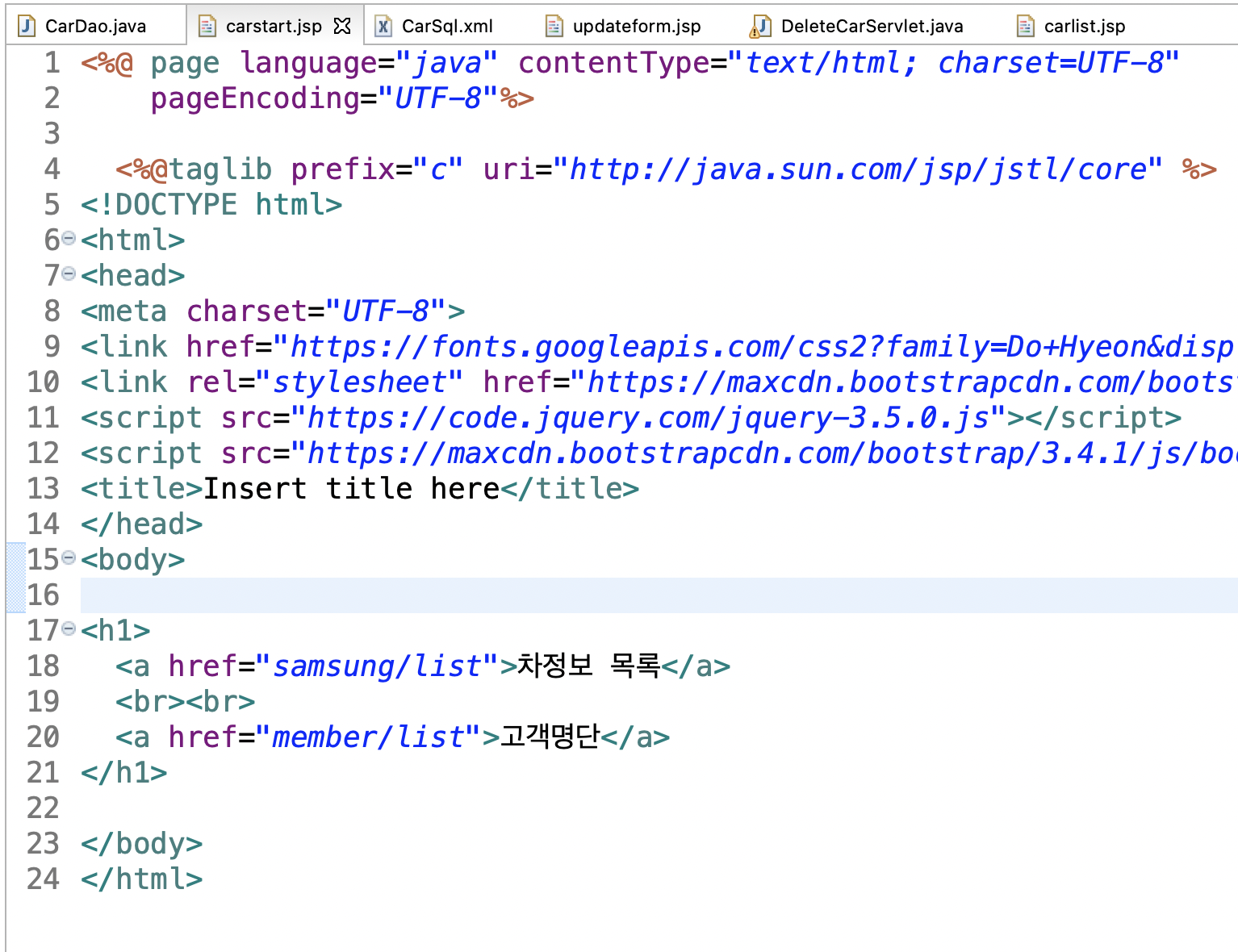Switch to the CarDao.java tab
Image resolution: width=1238 pixels, height=952 pixels.
95,26
